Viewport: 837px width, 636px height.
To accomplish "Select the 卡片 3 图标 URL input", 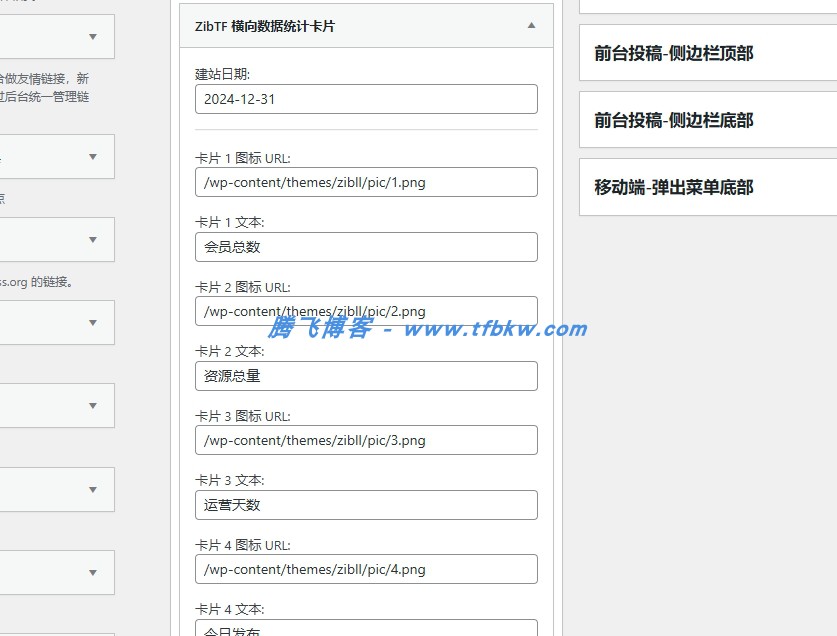I will pyautogui.click(x=365, y=440).
